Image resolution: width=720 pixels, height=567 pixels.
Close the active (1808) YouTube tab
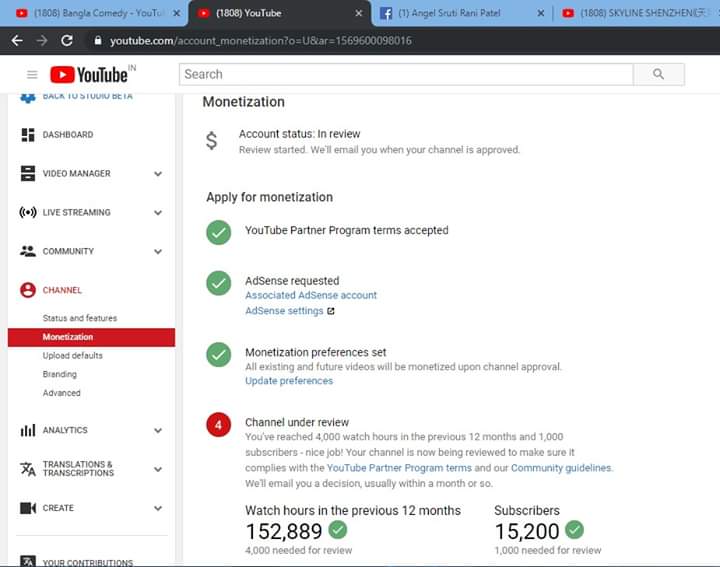point(359,13)
